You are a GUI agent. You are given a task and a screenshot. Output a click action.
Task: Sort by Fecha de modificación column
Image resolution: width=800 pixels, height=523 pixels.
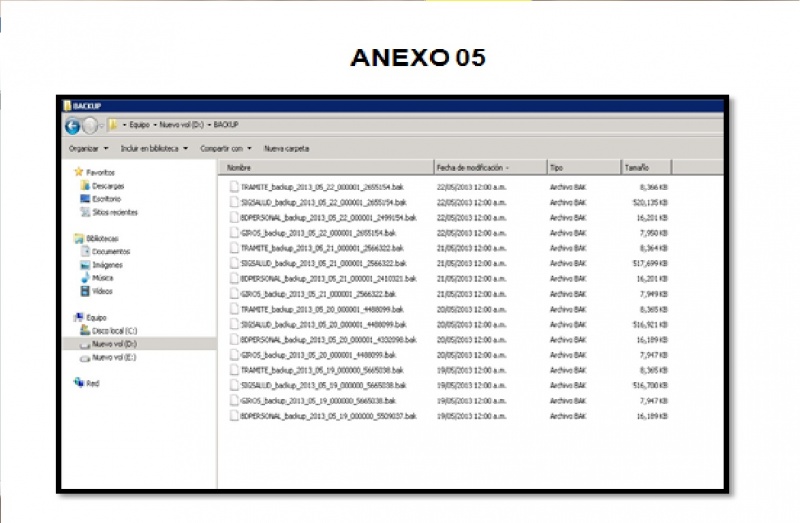coord(472,168)
